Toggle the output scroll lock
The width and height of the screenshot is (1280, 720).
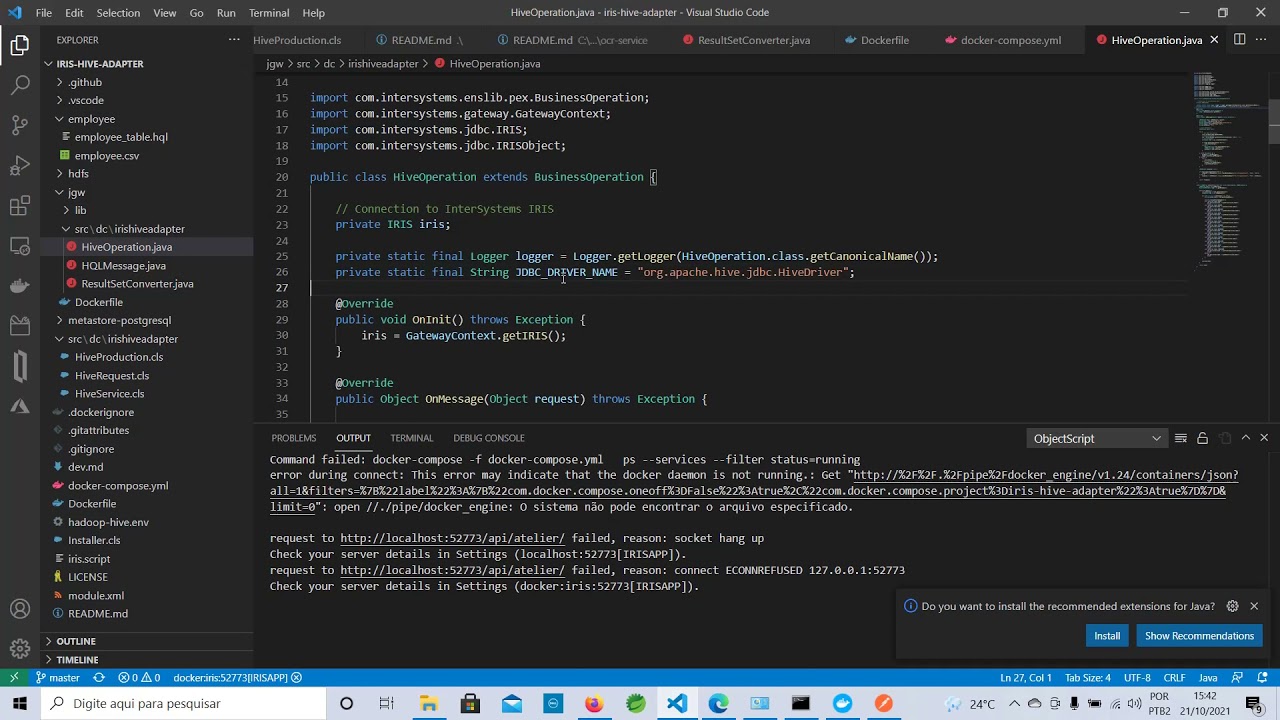click(x=1202, y=438)
